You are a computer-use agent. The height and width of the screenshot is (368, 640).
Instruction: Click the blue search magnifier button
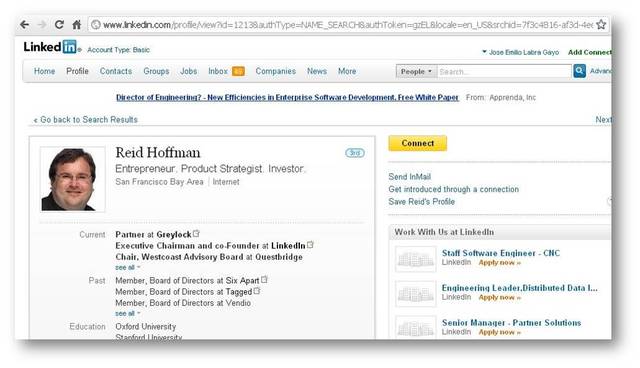(x=579, y=71)
